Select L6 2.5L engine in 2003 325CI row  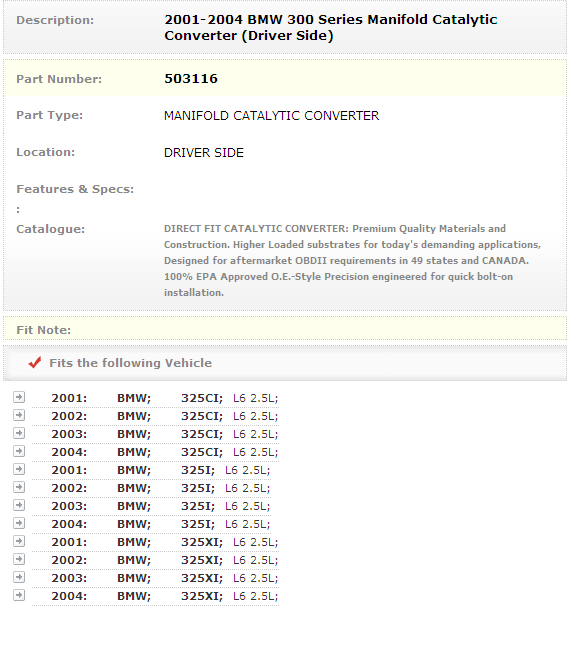point(255,434)
